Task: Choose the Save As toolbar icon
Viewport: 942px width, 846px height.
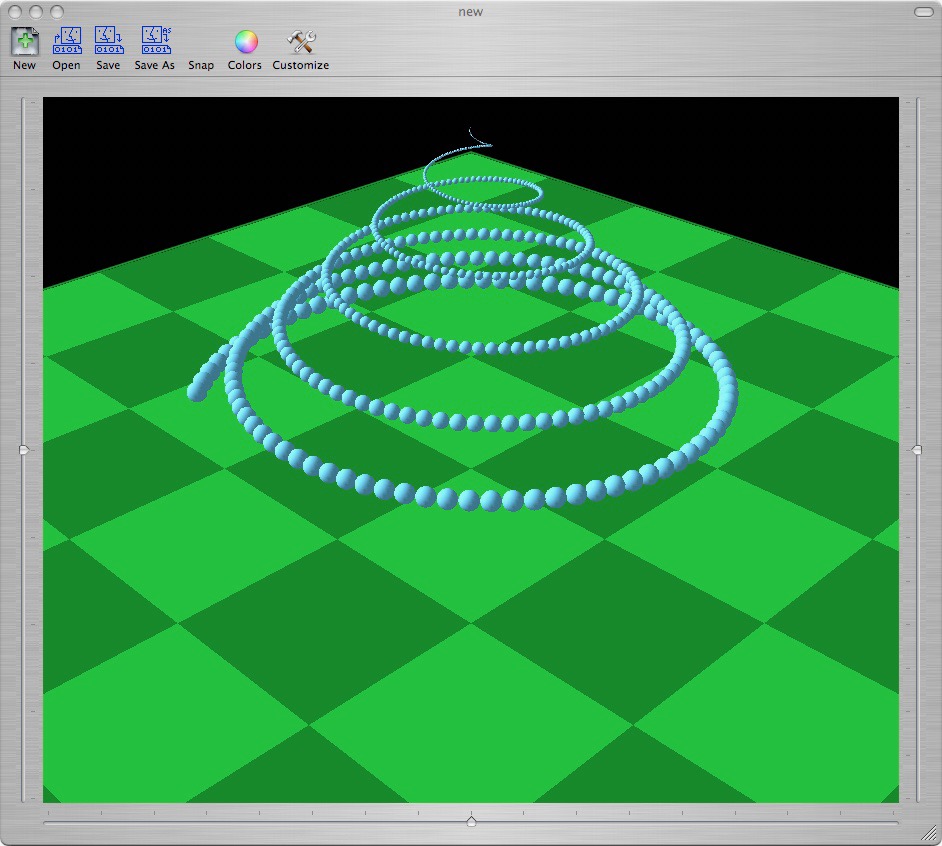Action: pyautogui.click(x=156, y=40)
